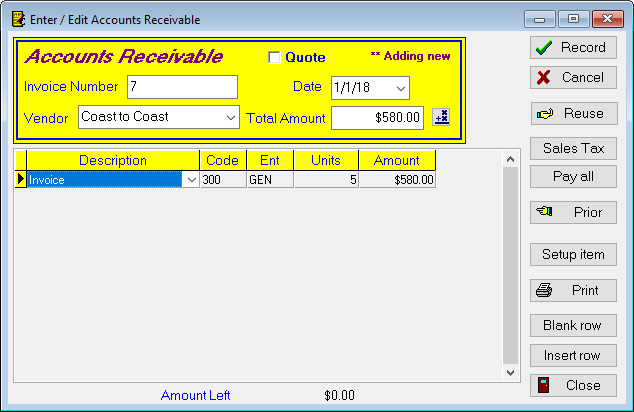Click the Ent column header
This screenshot has width=634, height=412.
click(270, 161)
